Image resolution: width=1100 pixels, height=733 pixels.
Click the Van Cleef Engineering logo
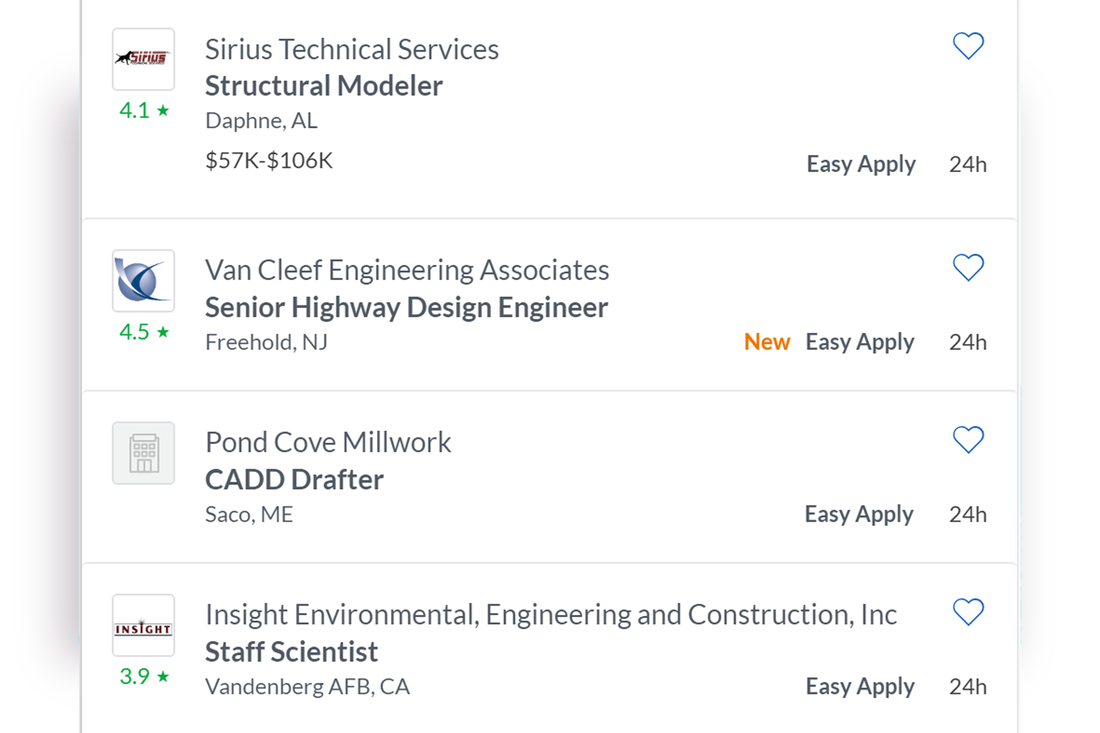point(143,281)
